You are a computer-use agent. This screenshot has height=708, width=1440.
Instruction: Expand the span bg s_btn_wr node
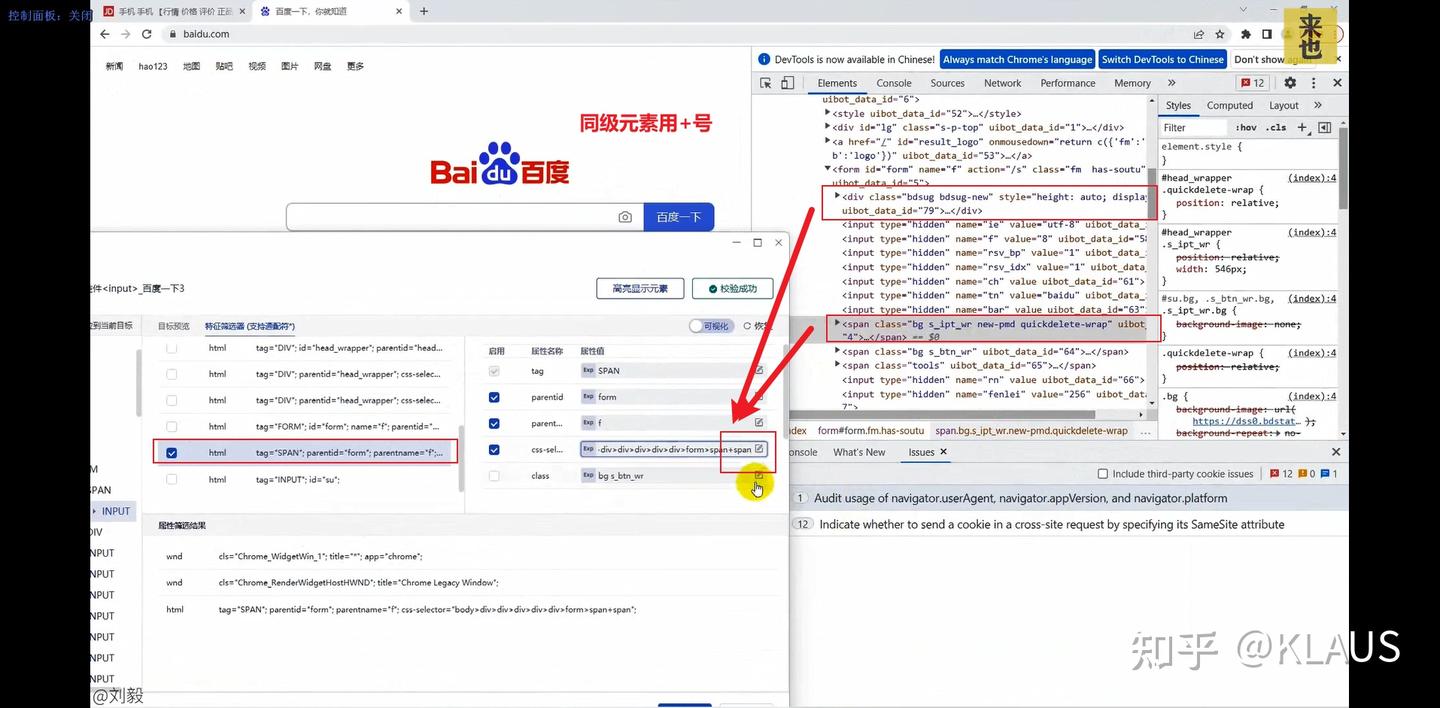click(837, 351)
